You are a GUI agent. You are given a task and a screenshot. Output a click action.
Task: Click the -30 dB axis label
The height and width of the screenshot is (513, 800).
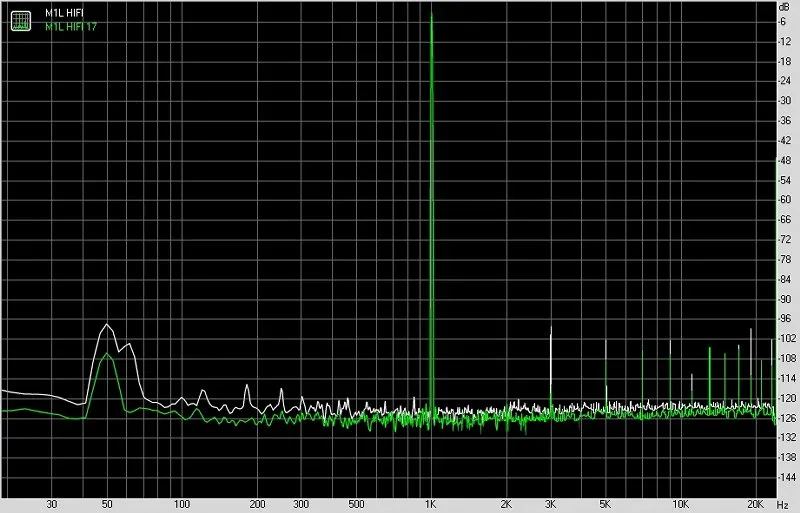coord(784,101)
